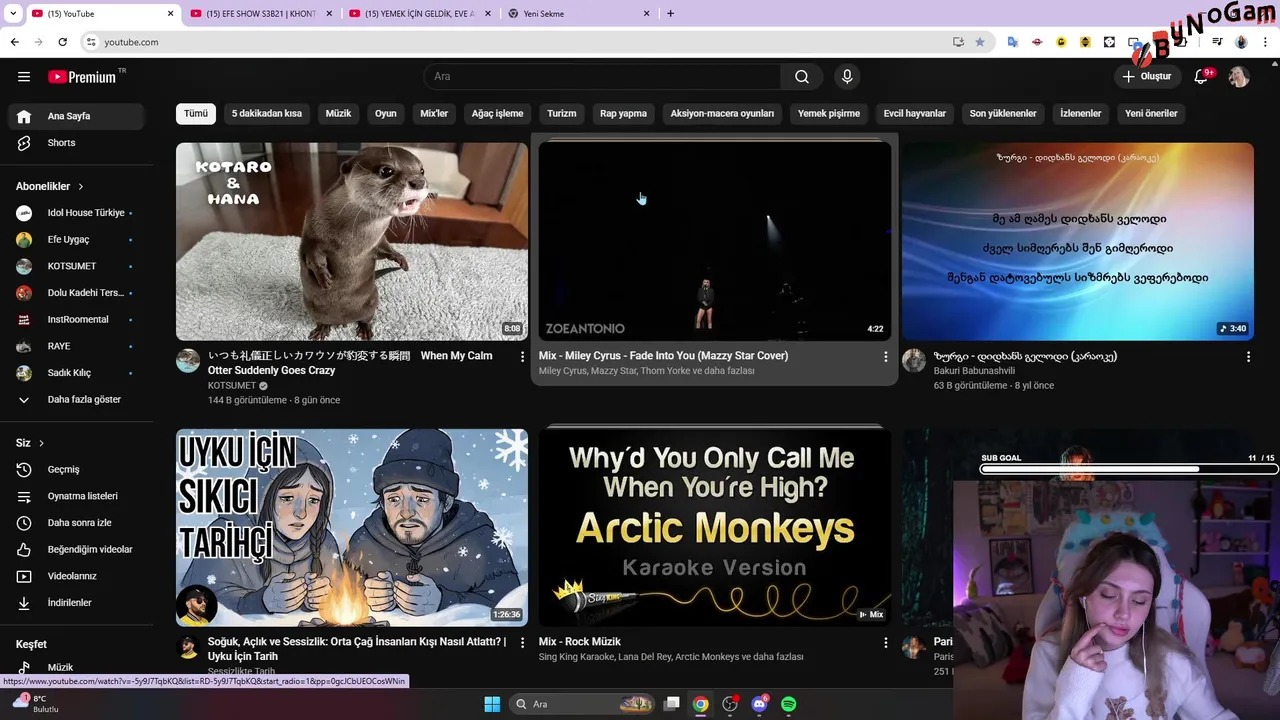This screenshot has height=720, width=1280.
Task: Open Chrome three-dot menu
Action: pos(1265,42)
